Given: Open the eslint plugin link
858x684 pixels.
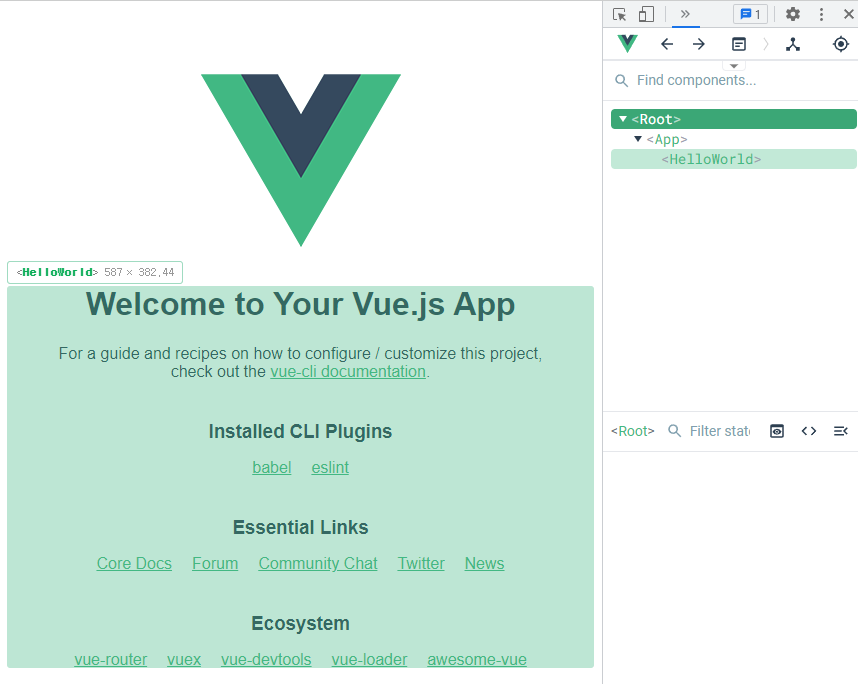Looking at the screenshot, I should tap(330, 467).
